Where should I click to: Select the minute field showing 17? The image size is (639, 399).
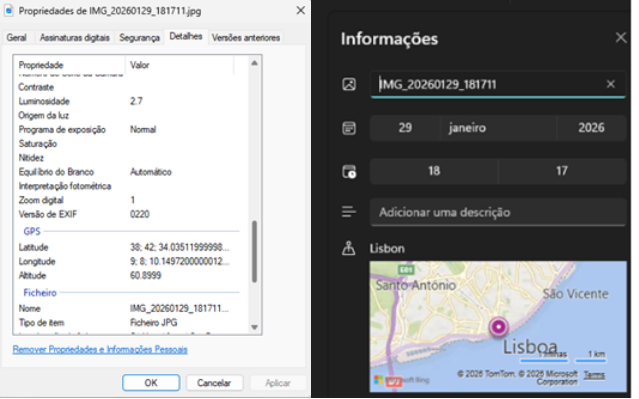[562, 171]
